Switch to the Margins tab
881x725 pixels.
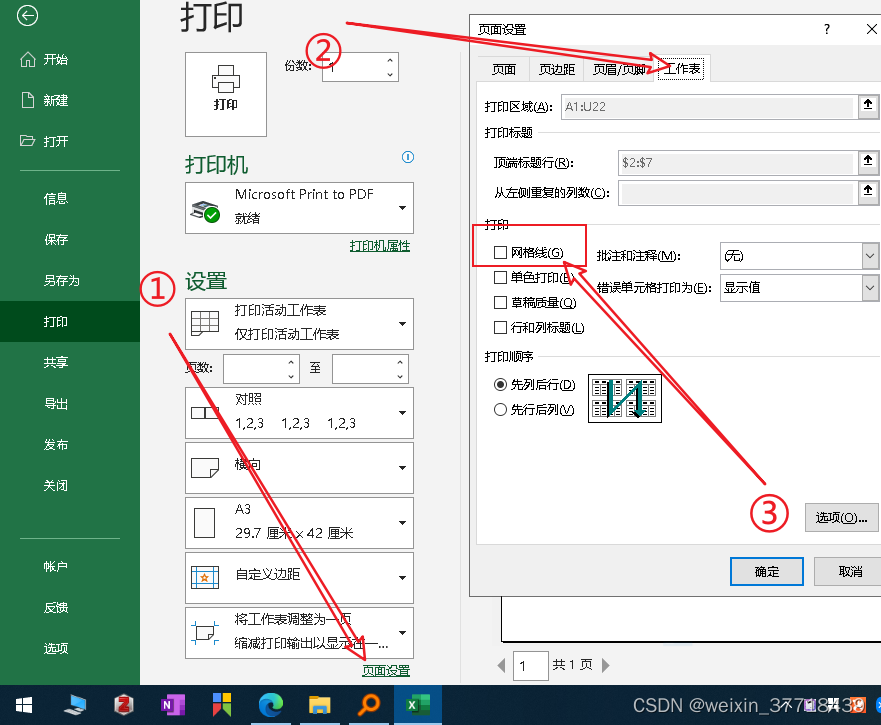[x=557, y=69]
